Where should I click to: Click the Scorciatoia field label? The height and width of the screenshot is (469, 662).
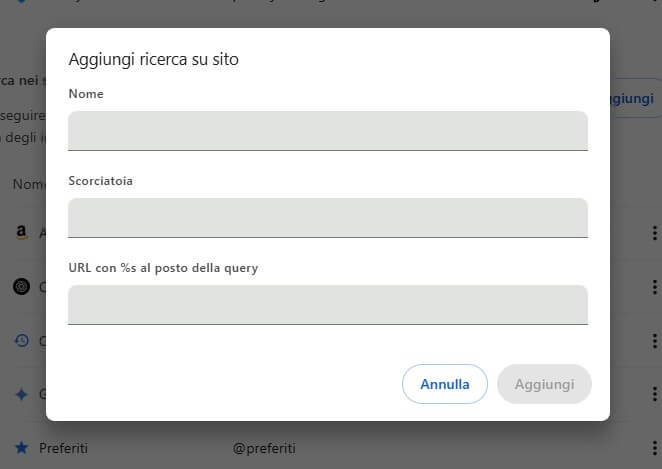click(101, 181)
